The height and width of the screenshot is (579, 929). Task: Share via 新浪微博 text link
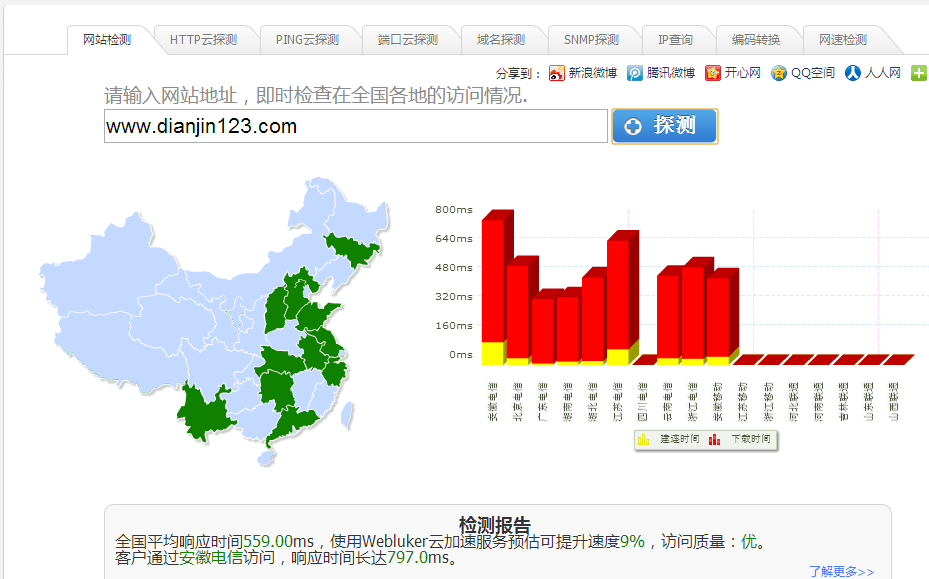click(x=592, y=73)
